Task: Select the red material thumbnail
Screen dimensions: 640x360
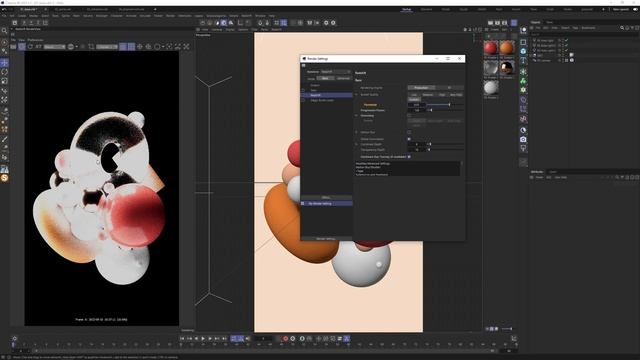Action: click(x=491, y=48)
